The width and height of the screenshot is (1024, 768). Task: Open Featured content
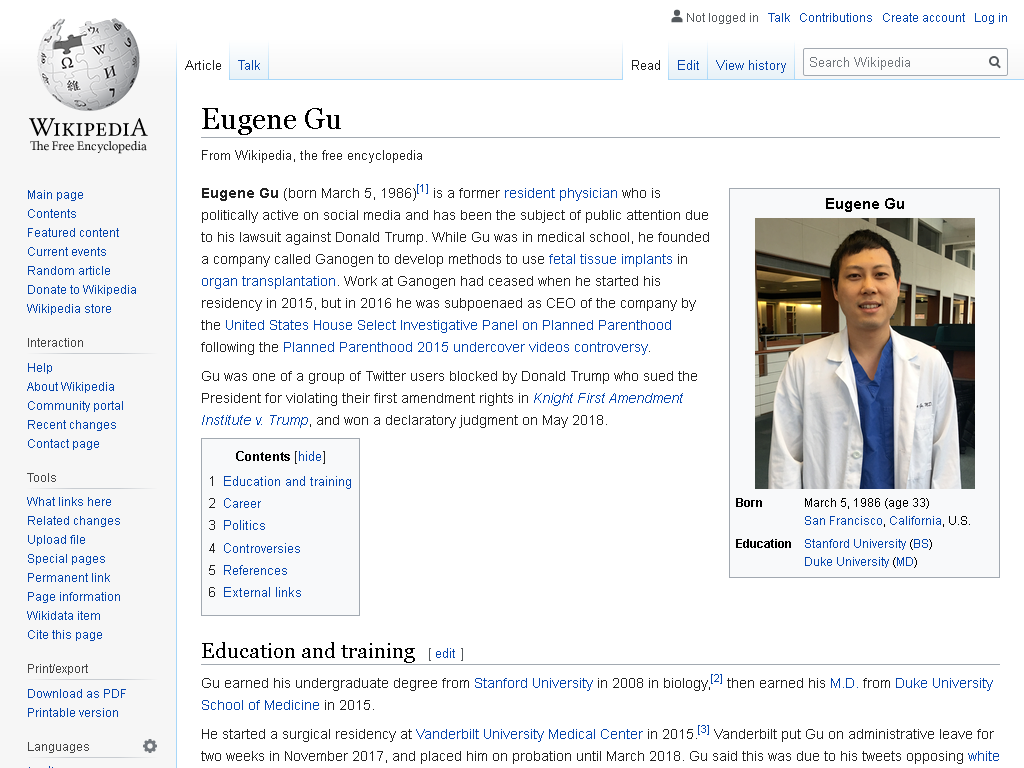[x=73, y=232]
